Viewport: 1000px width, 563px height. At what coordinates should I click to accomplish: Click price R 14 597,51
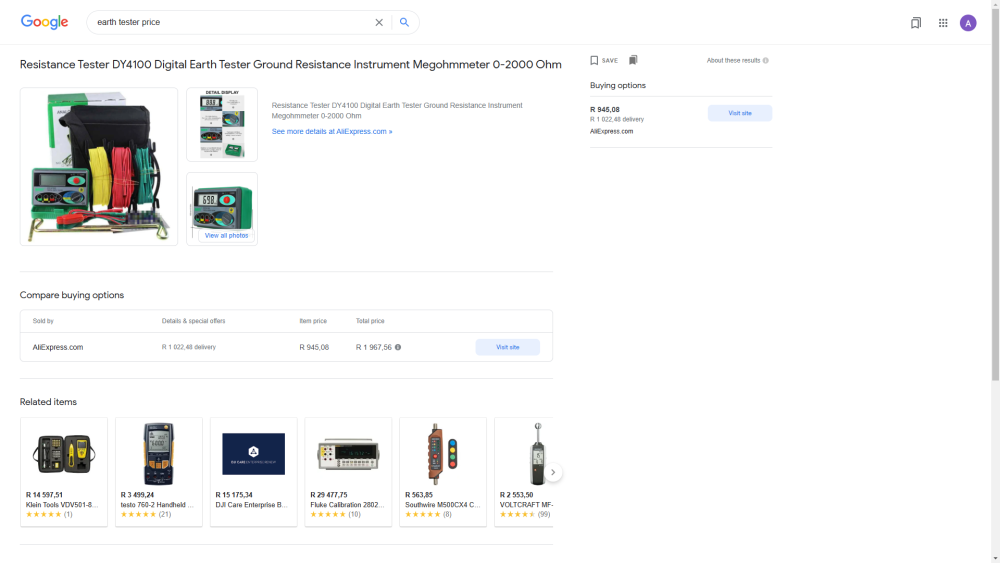point(45,495)
